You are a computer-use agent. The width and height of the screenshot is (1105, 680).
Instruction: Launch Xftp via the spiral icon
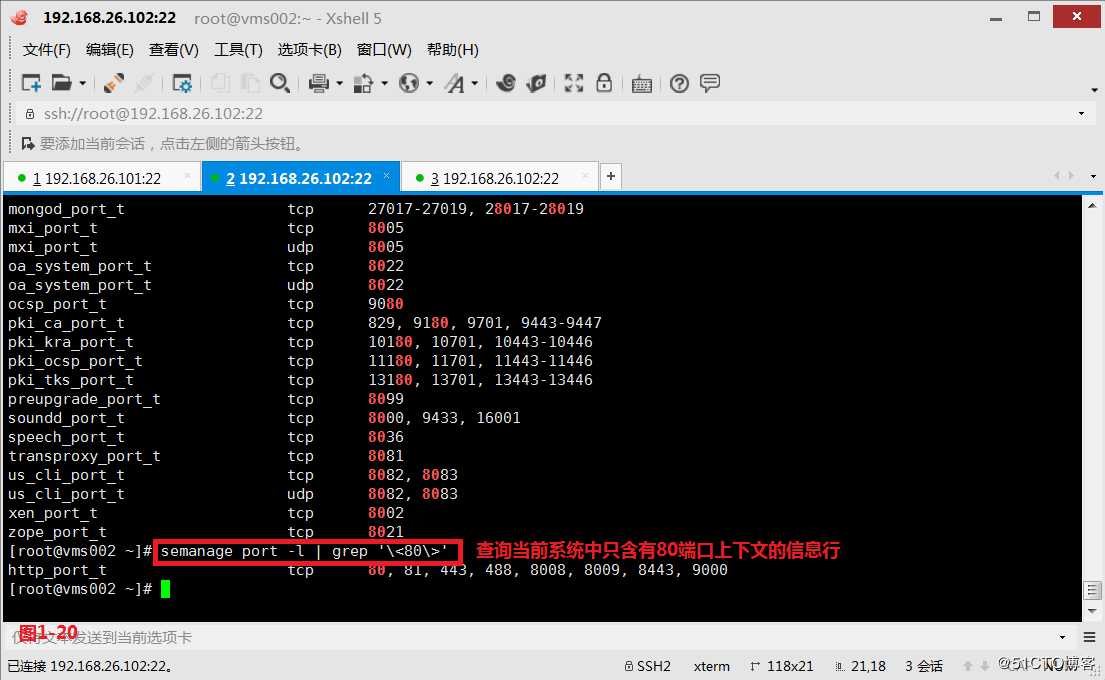point(505,83)
